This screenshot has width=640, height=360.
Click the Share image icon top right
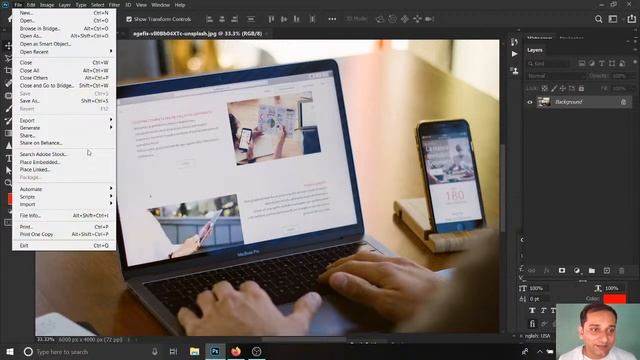tap(631, 19)
